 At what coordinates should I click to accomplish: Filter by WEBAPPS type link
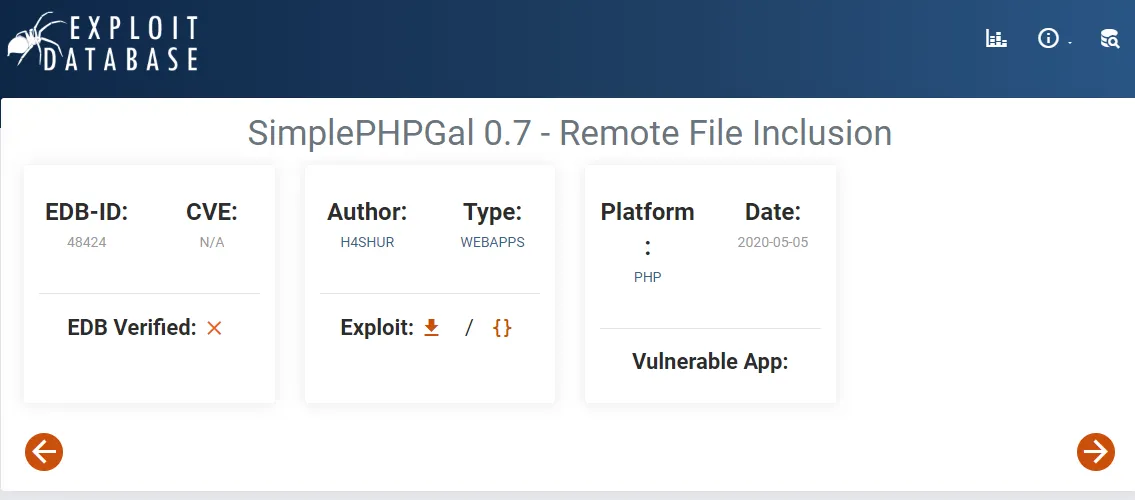(x=492, y=242)
